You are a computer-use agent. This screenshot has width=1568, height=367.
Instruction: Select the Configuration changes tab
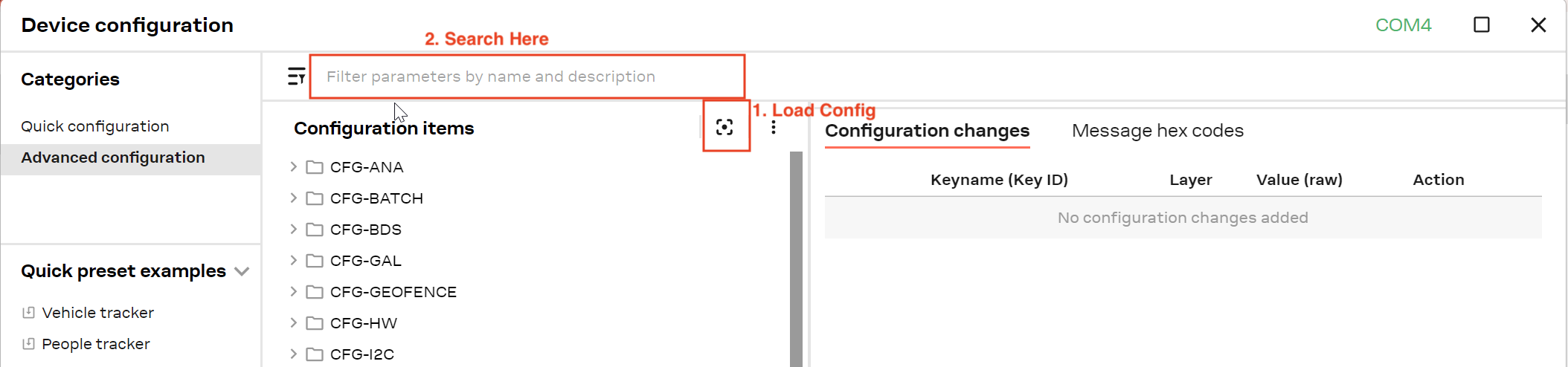click(x=927, y=131)
